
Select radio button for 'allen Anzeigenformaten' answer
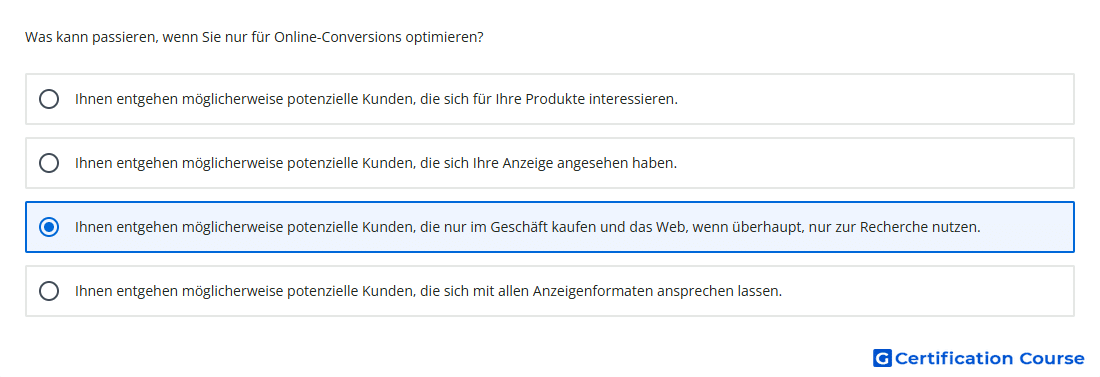tap(49, 291)
